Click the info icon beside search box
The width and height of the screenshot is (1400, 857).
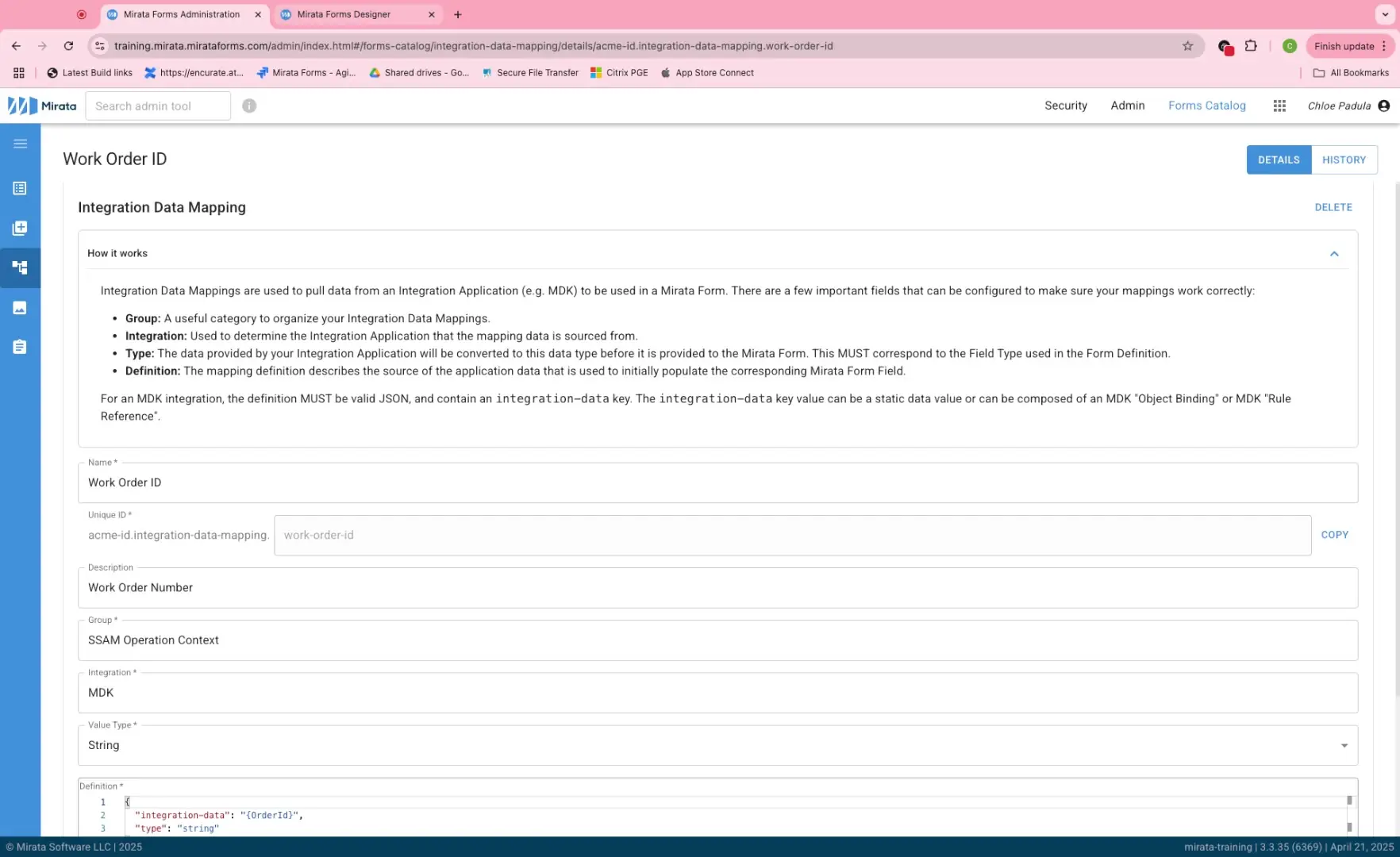(249, 106)
